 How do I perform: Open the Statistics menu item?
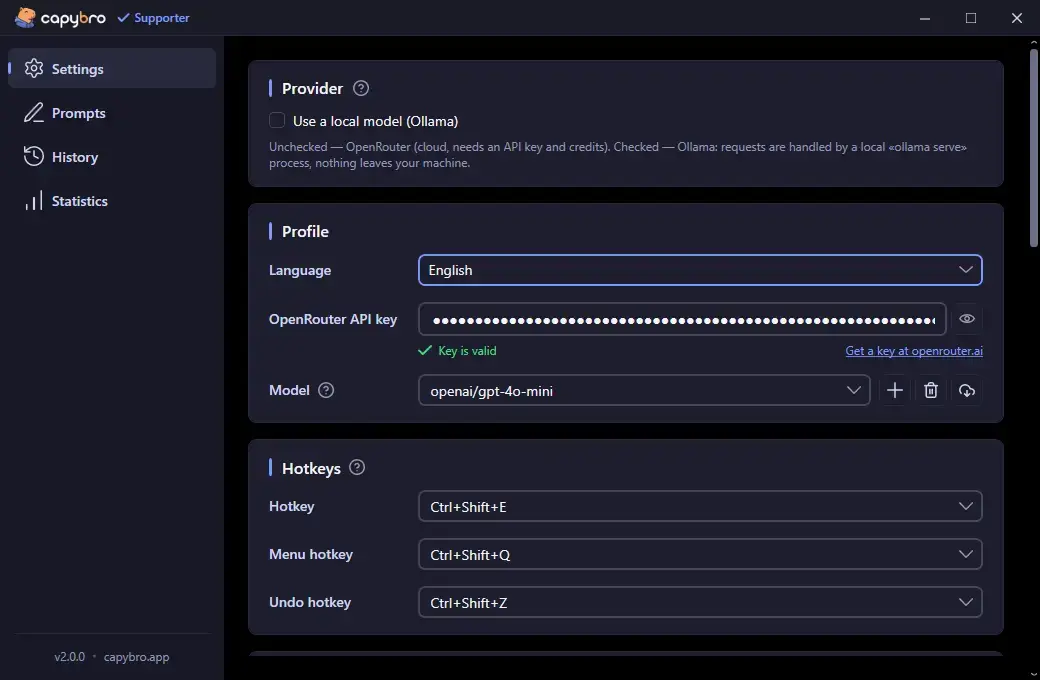click(111, 200)
